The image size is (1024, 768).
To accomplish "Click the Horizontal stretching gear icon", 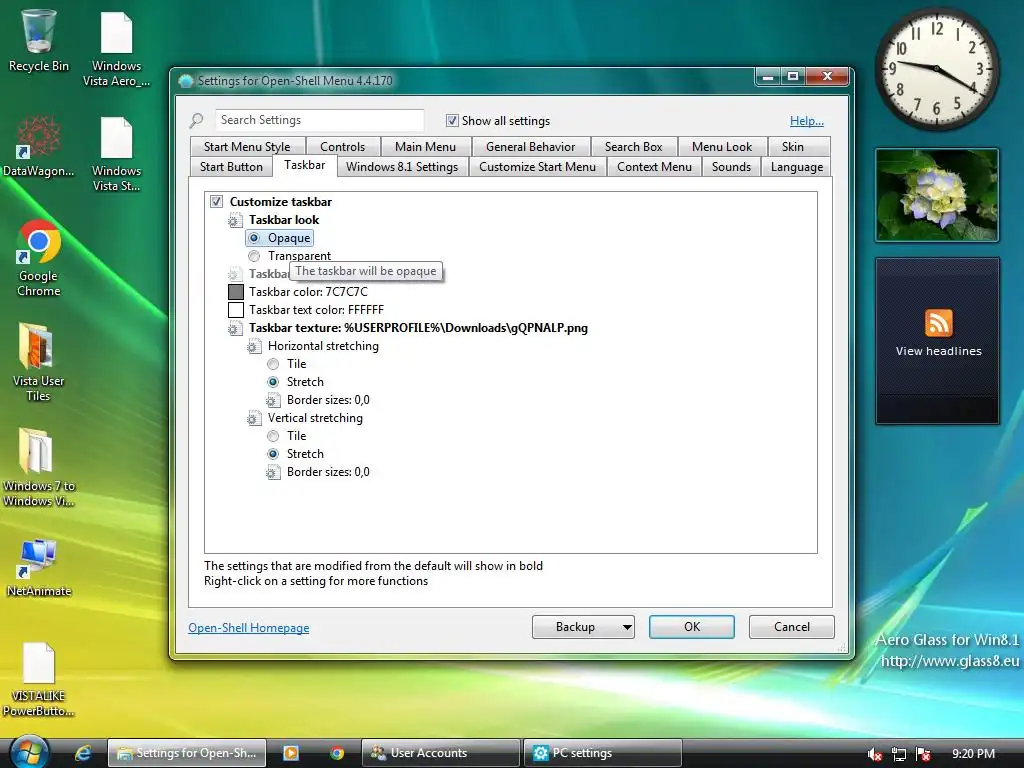I will point(253,347).
